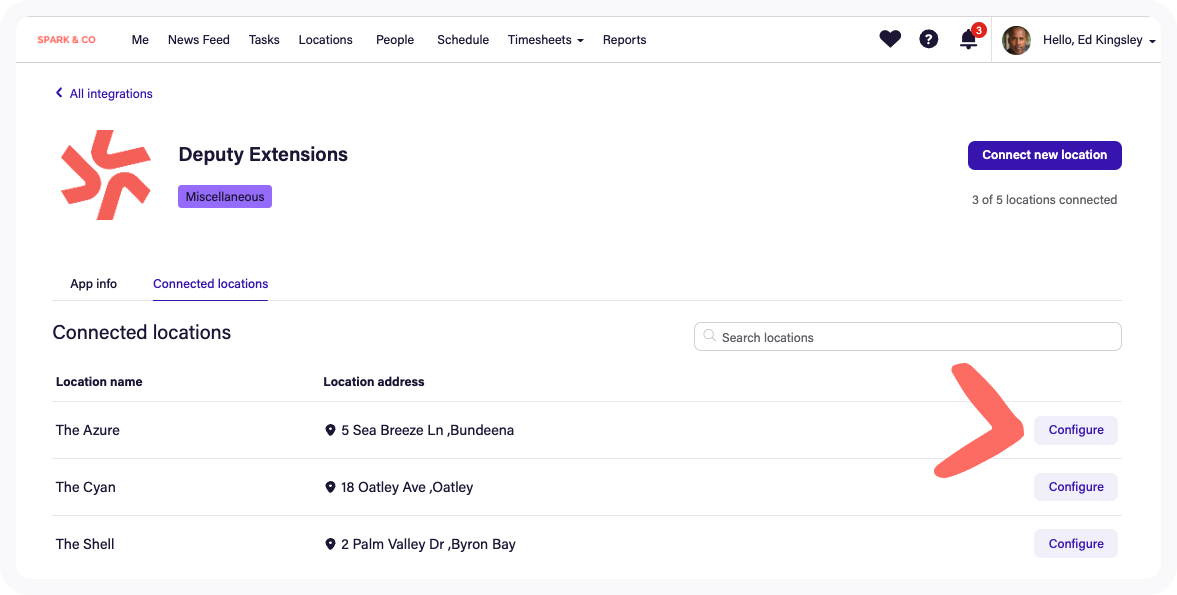Click the search magnifier icon
The width and height of the screenshot is (1177, 595).
point(709,337)
